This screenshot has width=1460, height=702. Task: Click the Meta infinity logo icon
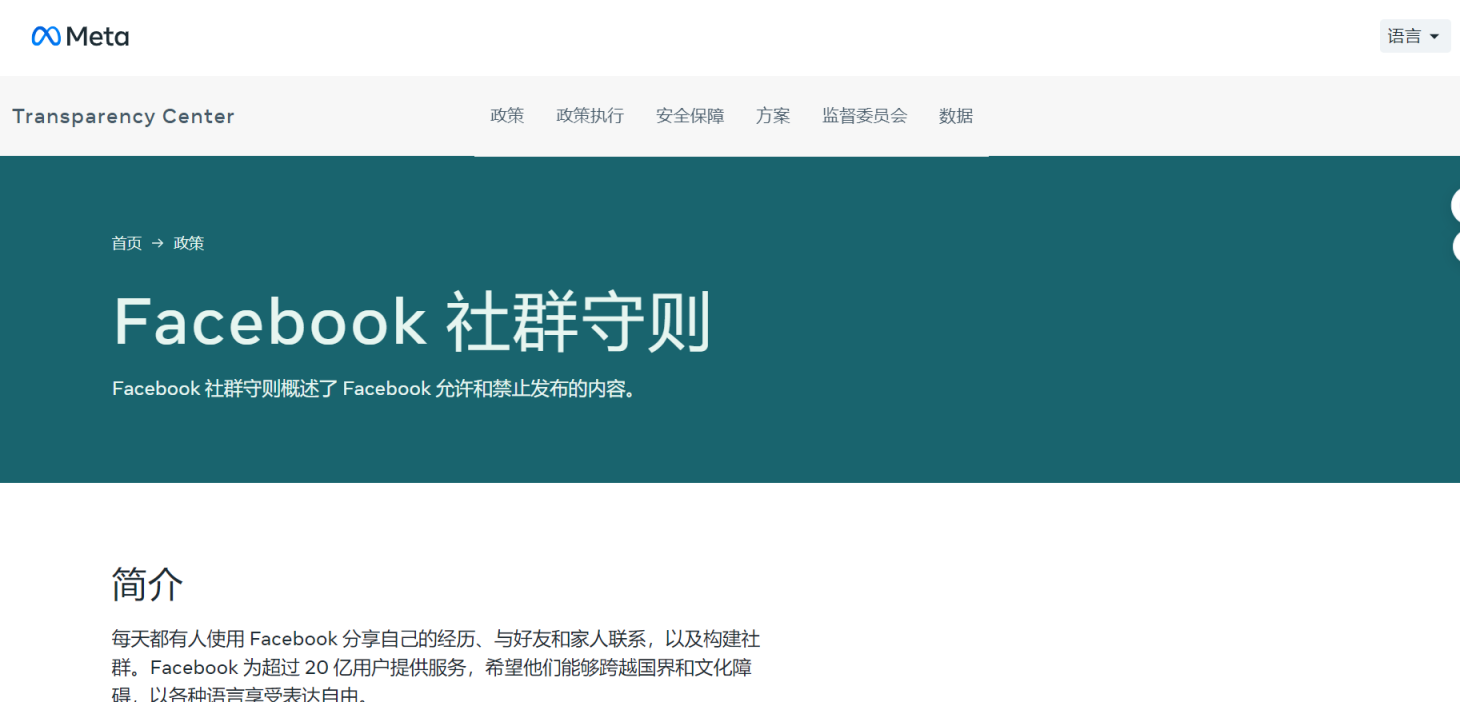tap(44, 36)
